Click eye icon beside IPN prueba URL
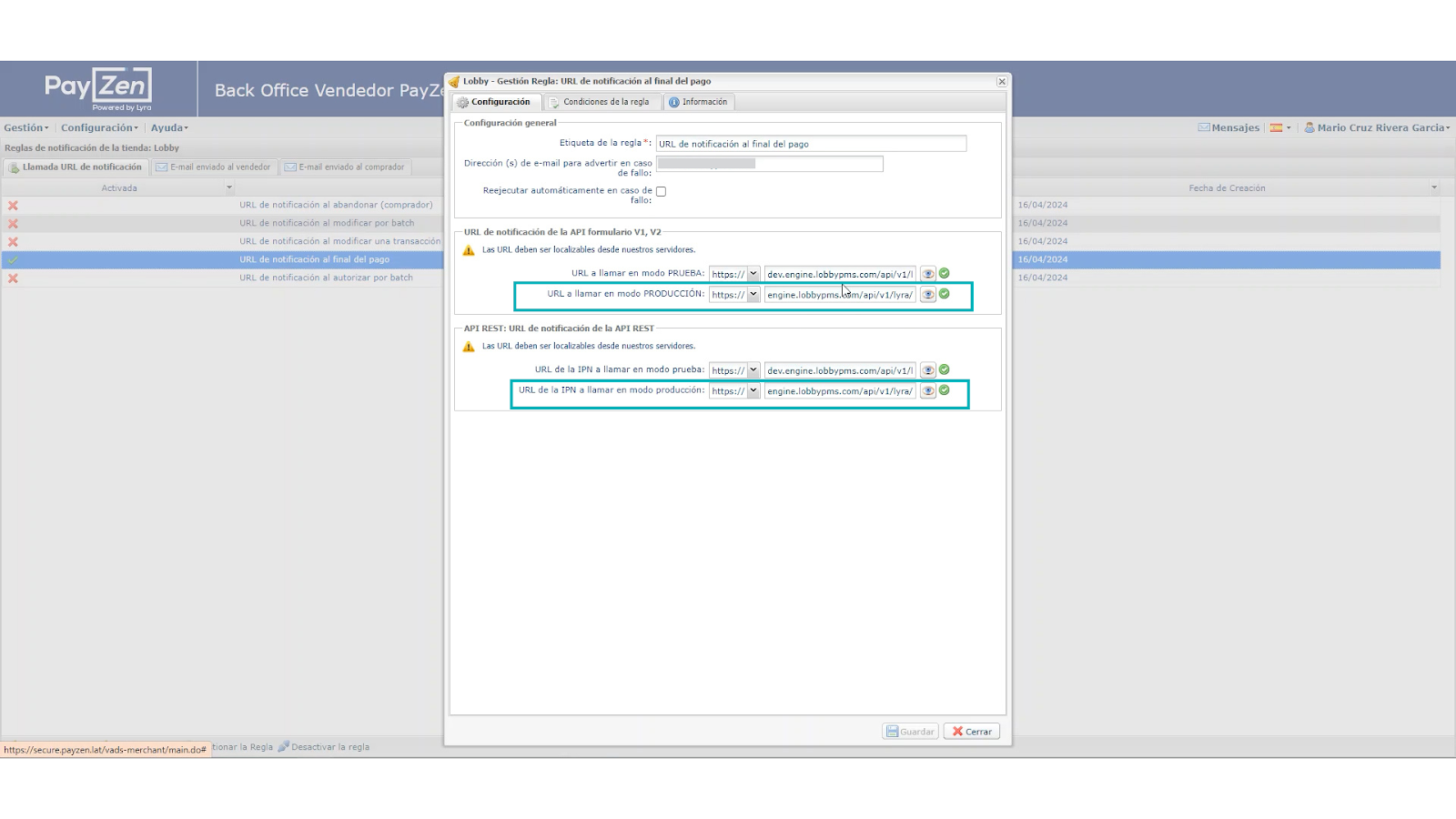Viewport: 1456px width, 819px height. click(x=927, y=370)
